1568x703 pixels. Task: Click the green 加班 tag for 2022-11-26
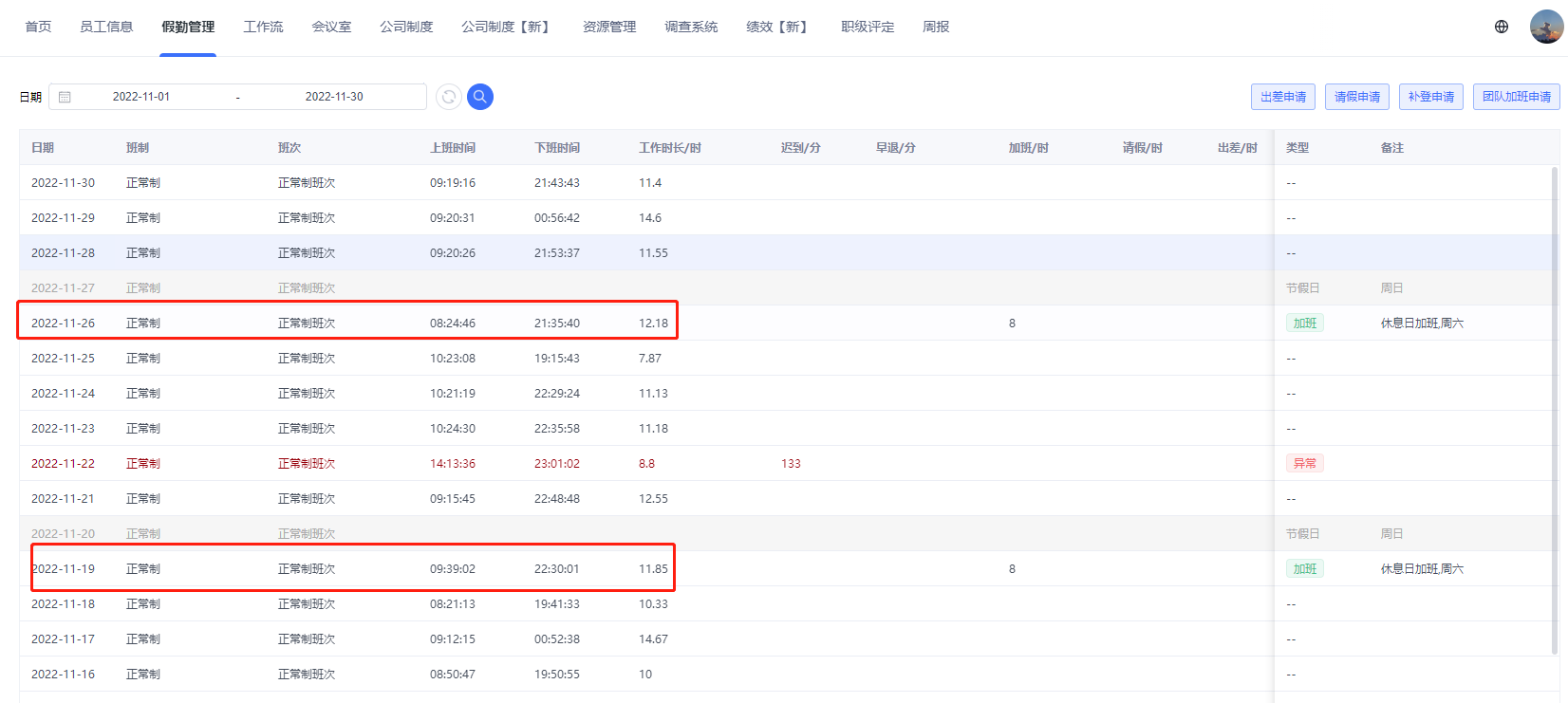1305,324
